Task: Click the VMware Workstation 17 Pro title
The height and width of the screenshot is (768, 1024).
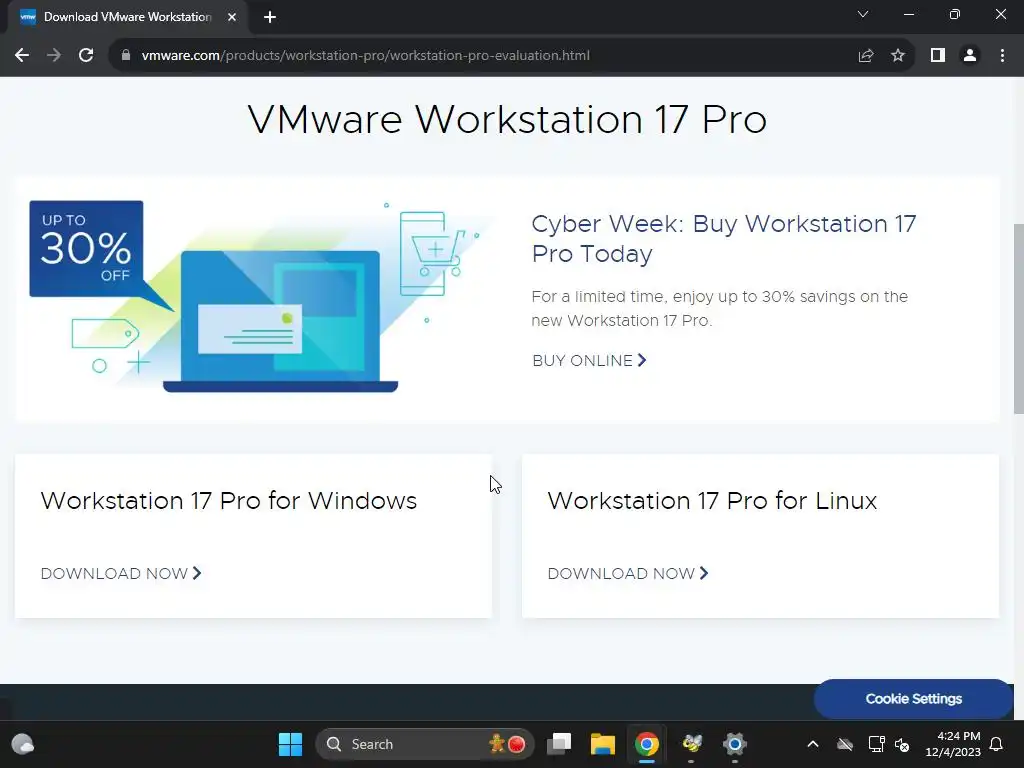Action: (507, 119)
